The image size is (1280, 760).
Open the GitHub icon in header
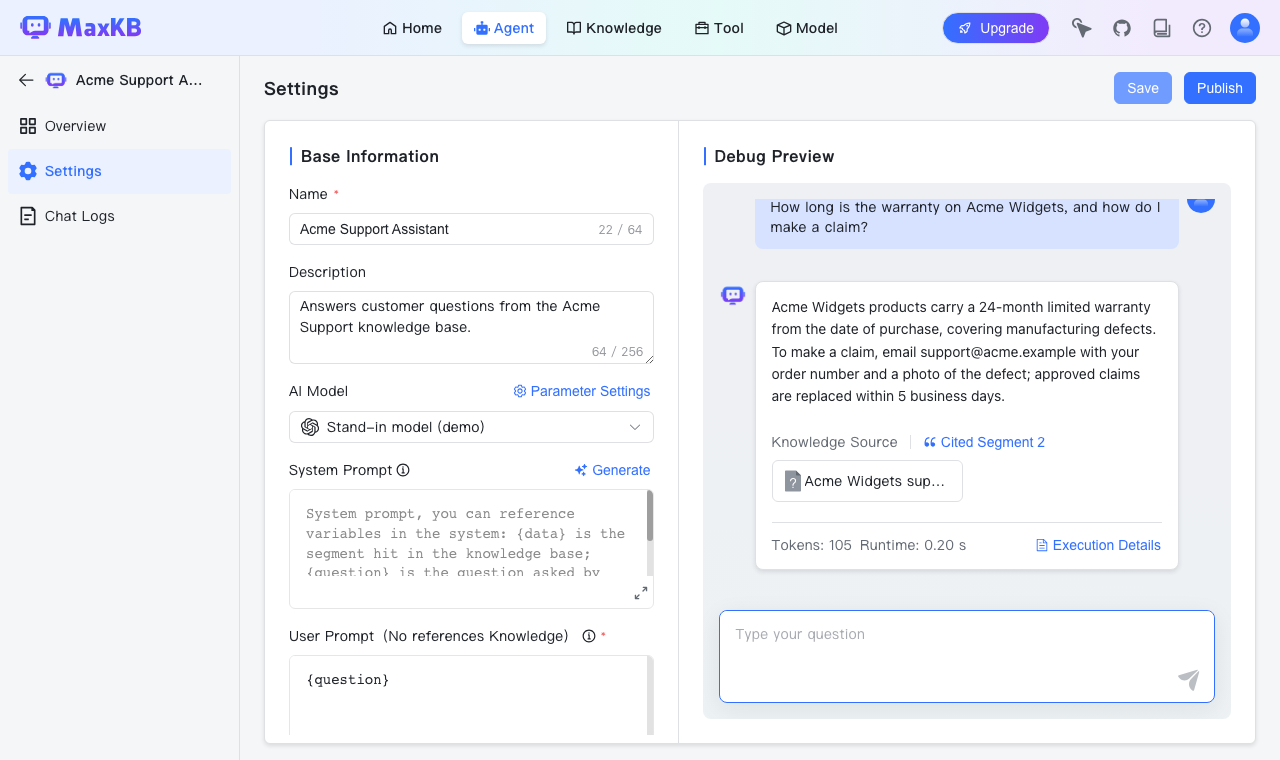point(1122,28)
